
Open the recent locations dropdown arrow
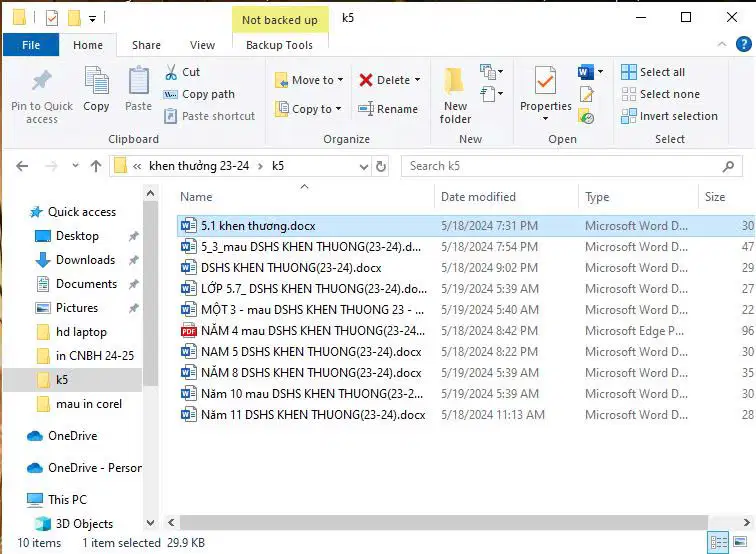tap(75, 166)
